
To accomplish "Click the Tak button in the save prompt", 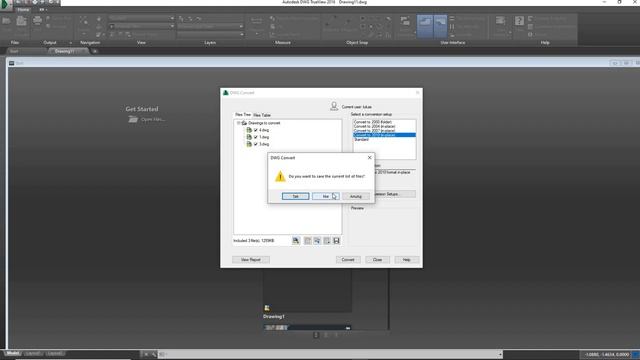I will pyautogui.click(x=295, y=196).
